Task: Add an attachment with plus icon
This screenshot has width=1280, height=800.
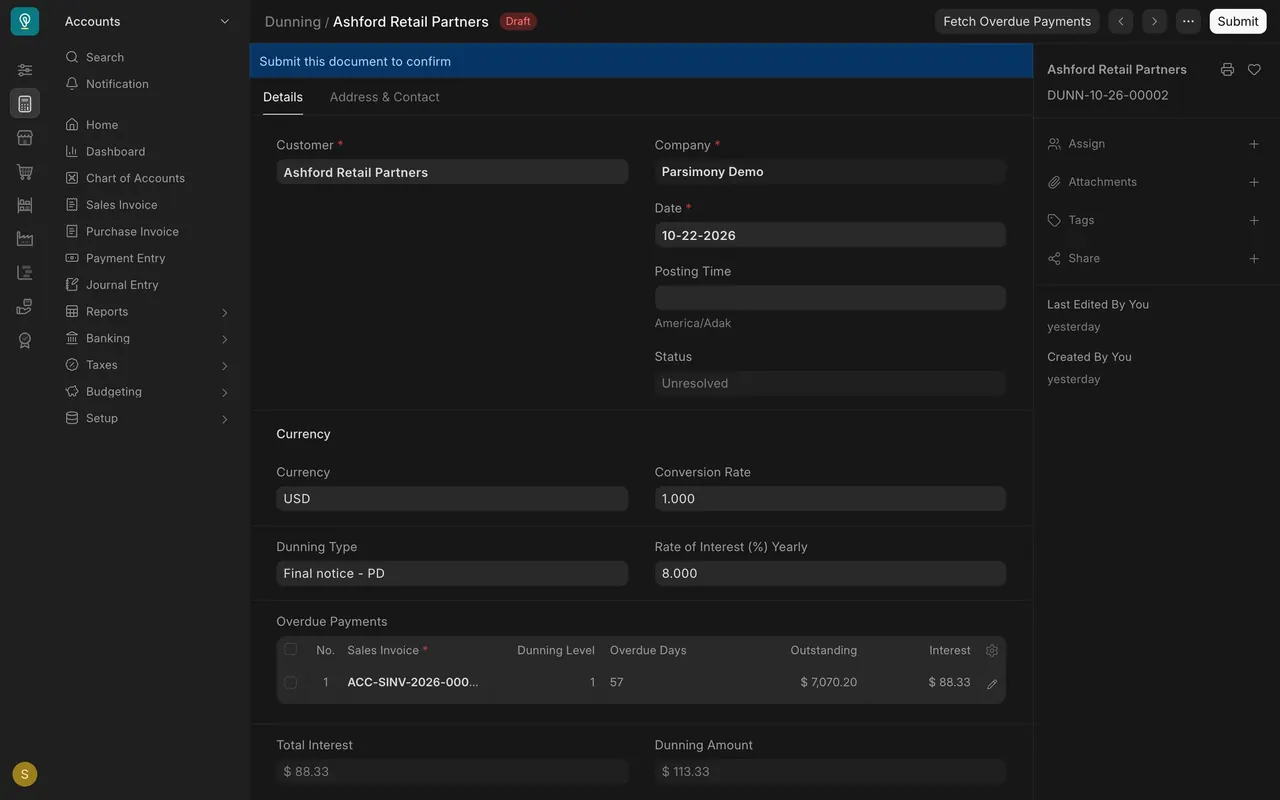Action: point(1254,182)
